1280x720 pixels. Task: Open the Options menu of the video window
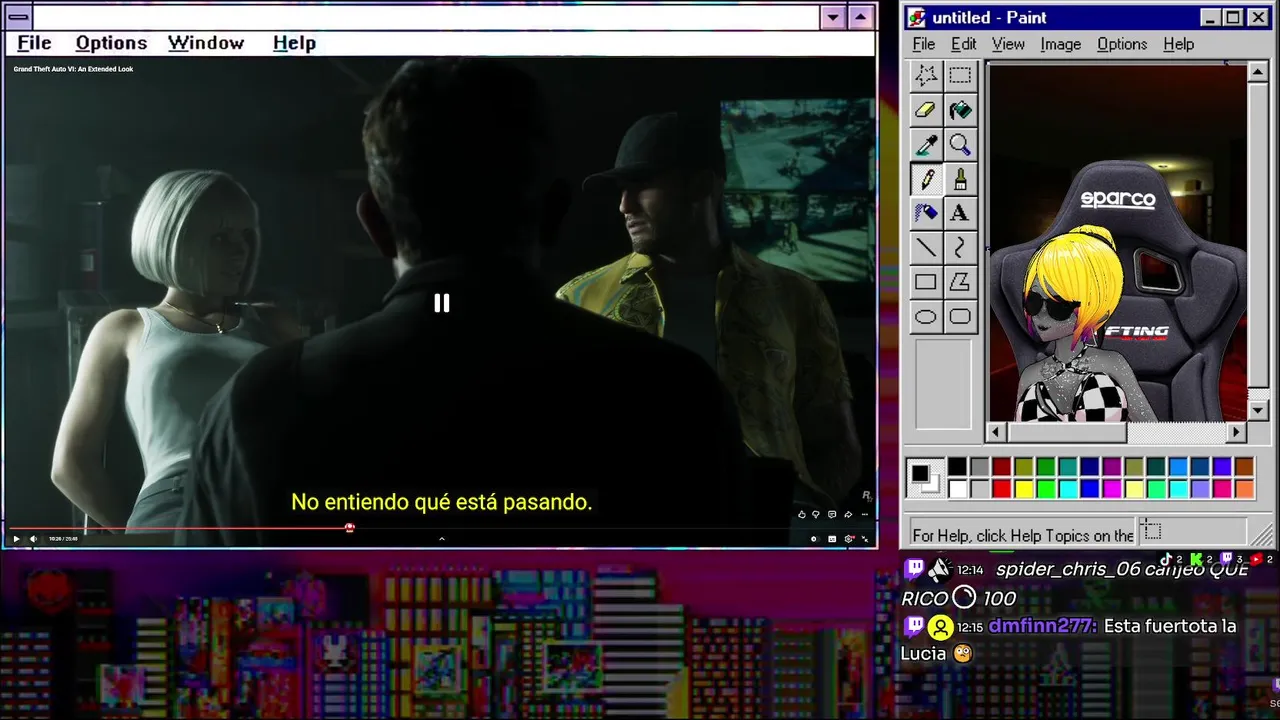coord(111,43)
